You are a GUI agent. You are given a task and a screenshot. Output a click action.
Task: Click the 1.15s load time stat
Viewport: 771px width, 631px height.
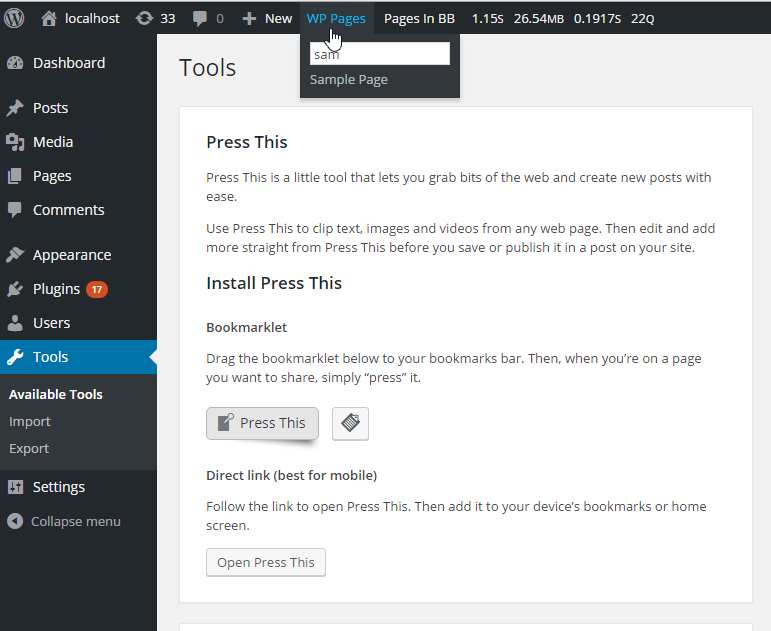(x=488, y=19)
